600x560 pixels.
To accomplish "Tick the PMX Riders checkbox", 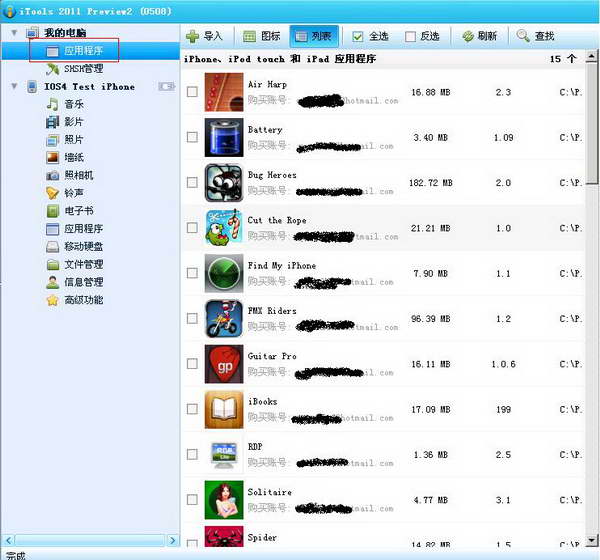I will [192, 318].
